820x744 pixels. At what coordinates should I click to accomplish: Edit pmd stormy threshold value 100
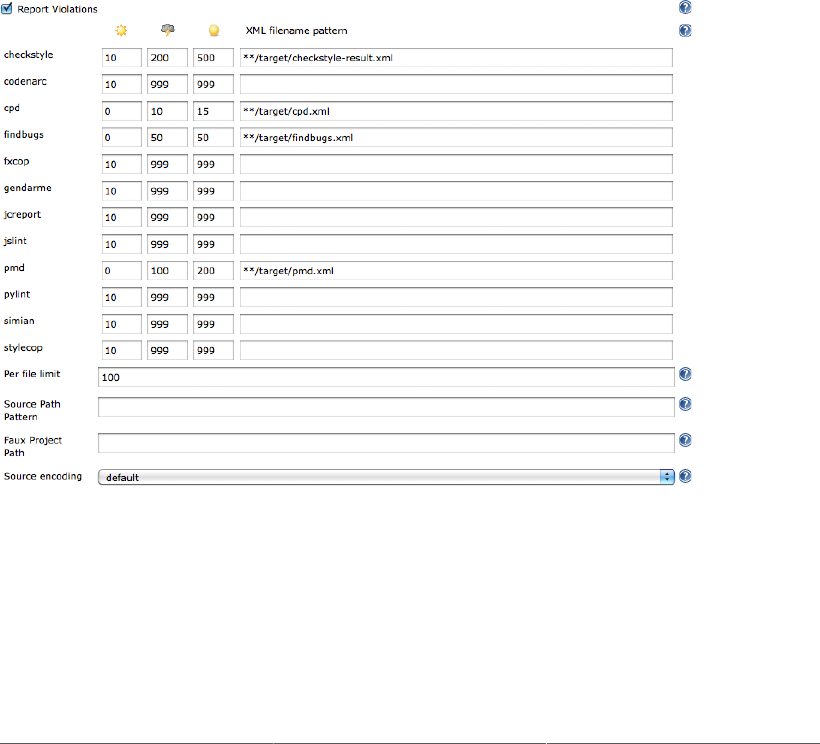pyautogui.click(x=167, y=270)
